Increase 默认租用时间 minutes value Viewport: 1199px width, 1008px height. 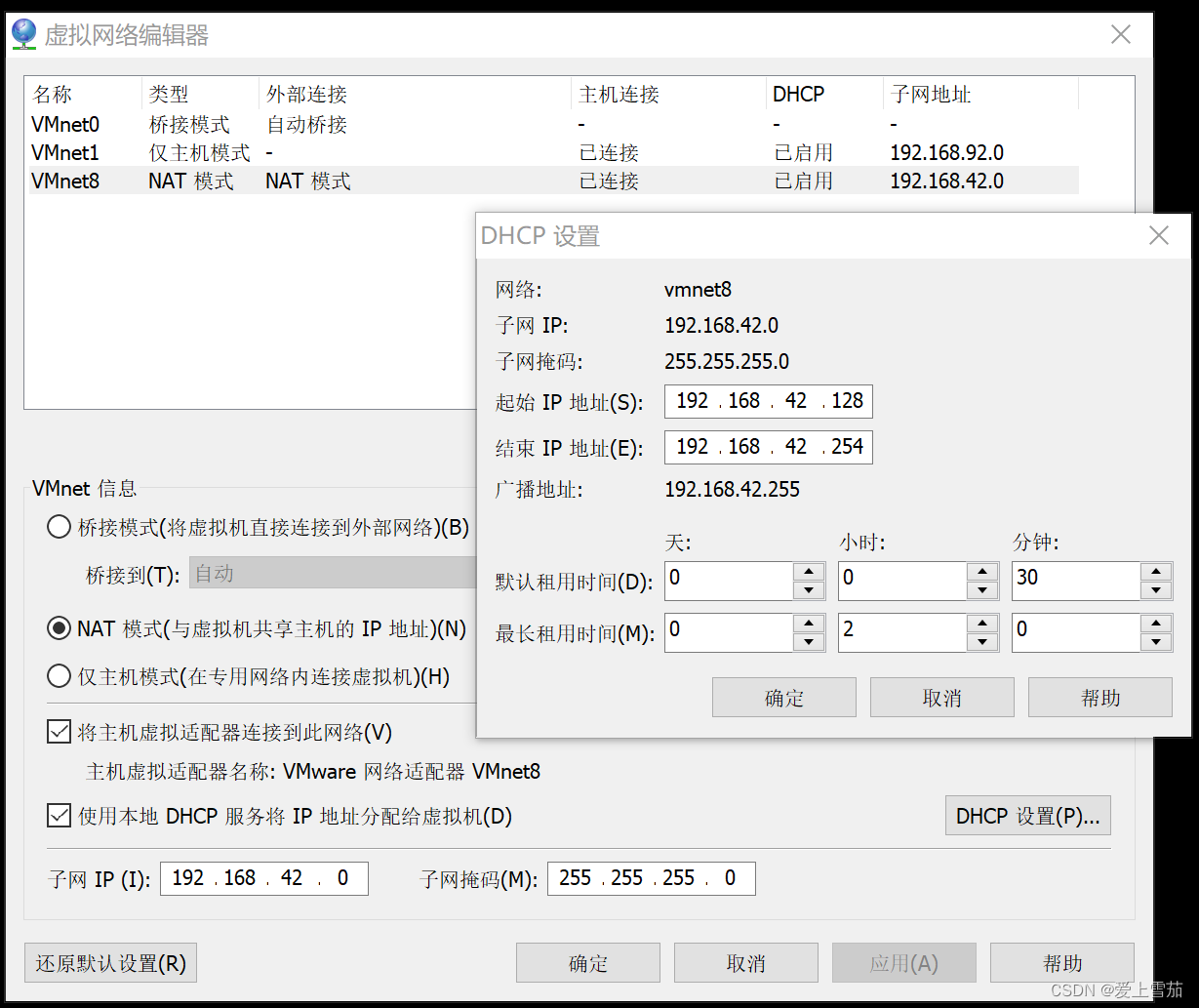1156,572
